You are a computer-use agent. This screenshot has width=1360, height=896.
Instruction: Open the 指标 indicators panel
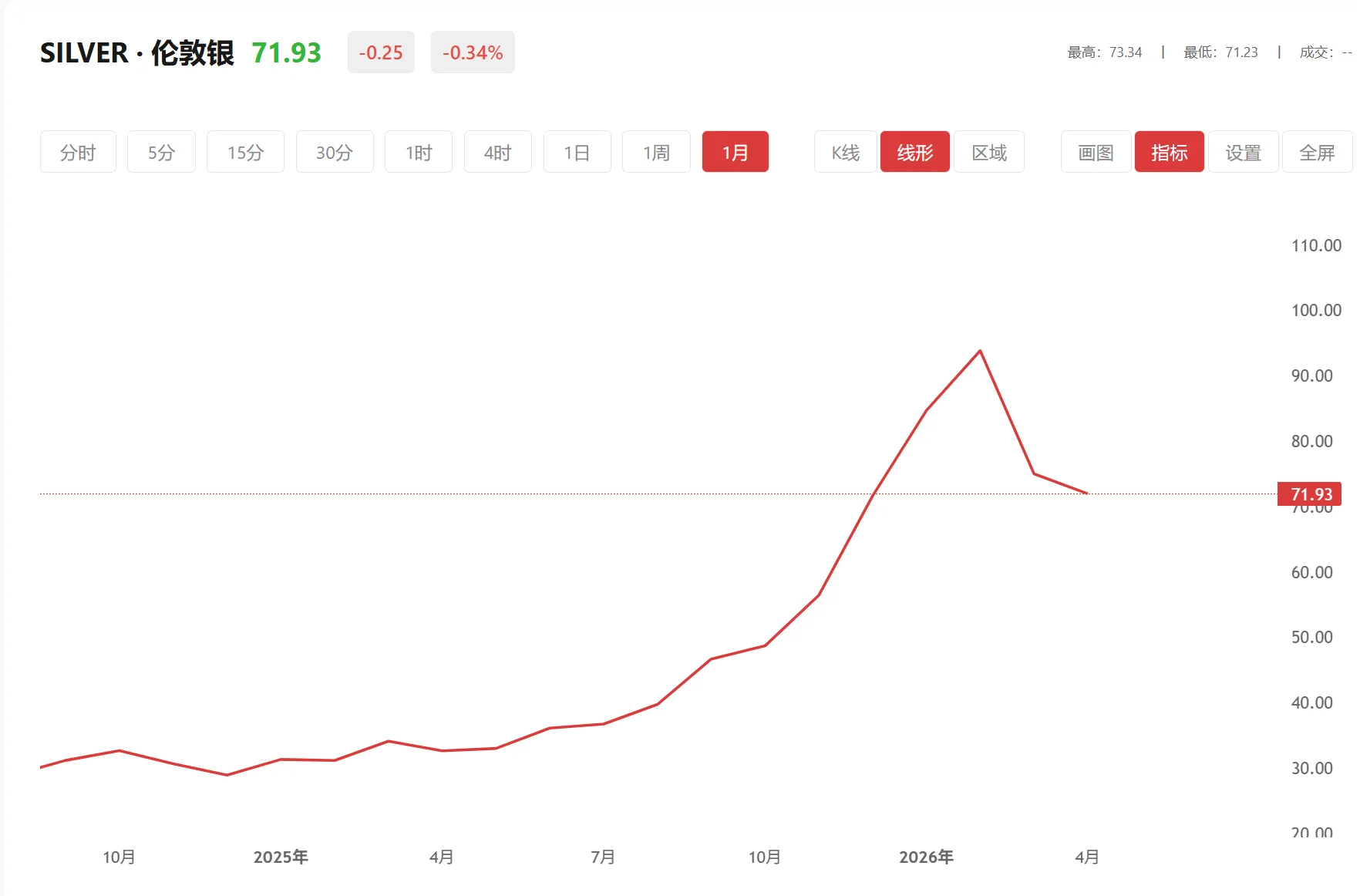[x=1169, y=152]
